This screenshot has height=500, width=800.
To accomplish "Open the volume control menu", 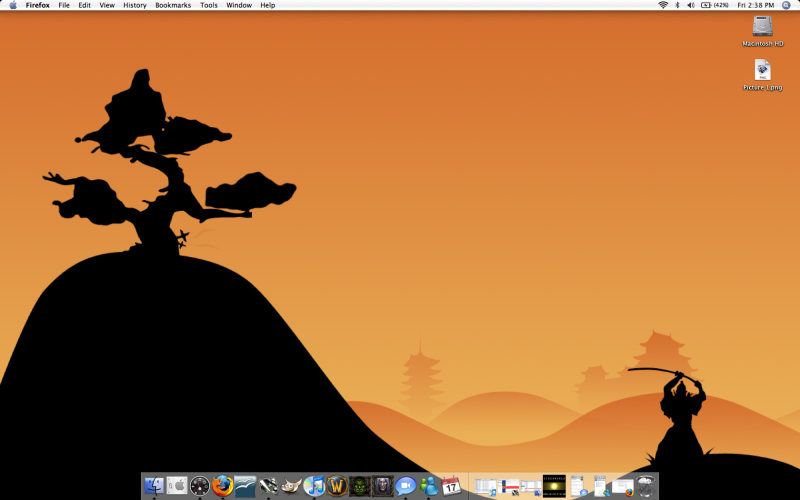I will click(690, 5).
